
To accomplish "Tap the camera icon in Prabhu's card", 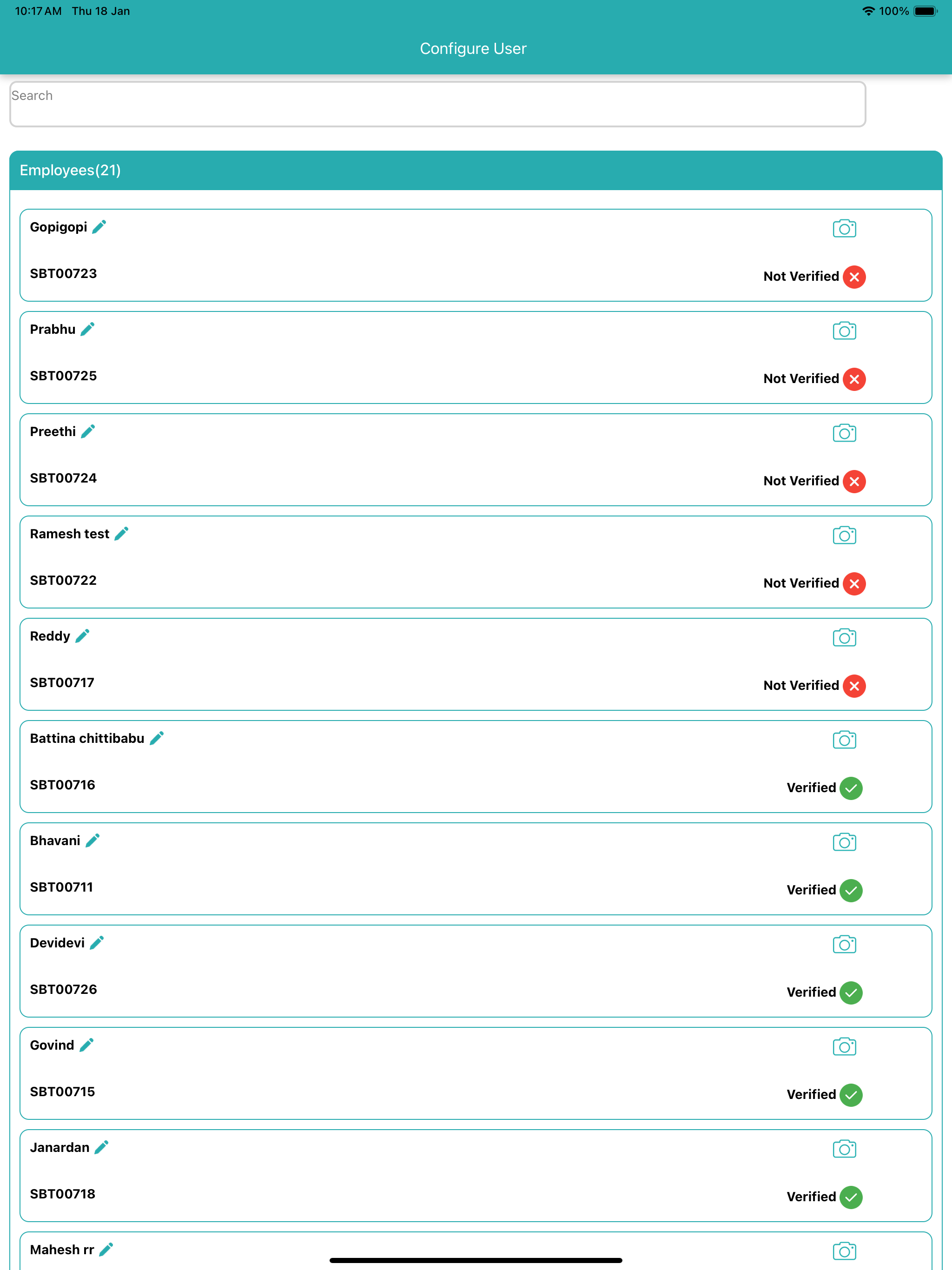I will 844,331.
